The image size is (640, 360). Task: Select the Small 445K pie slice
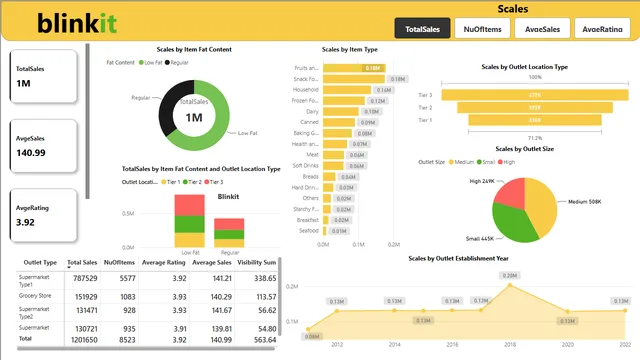[512, 222]
